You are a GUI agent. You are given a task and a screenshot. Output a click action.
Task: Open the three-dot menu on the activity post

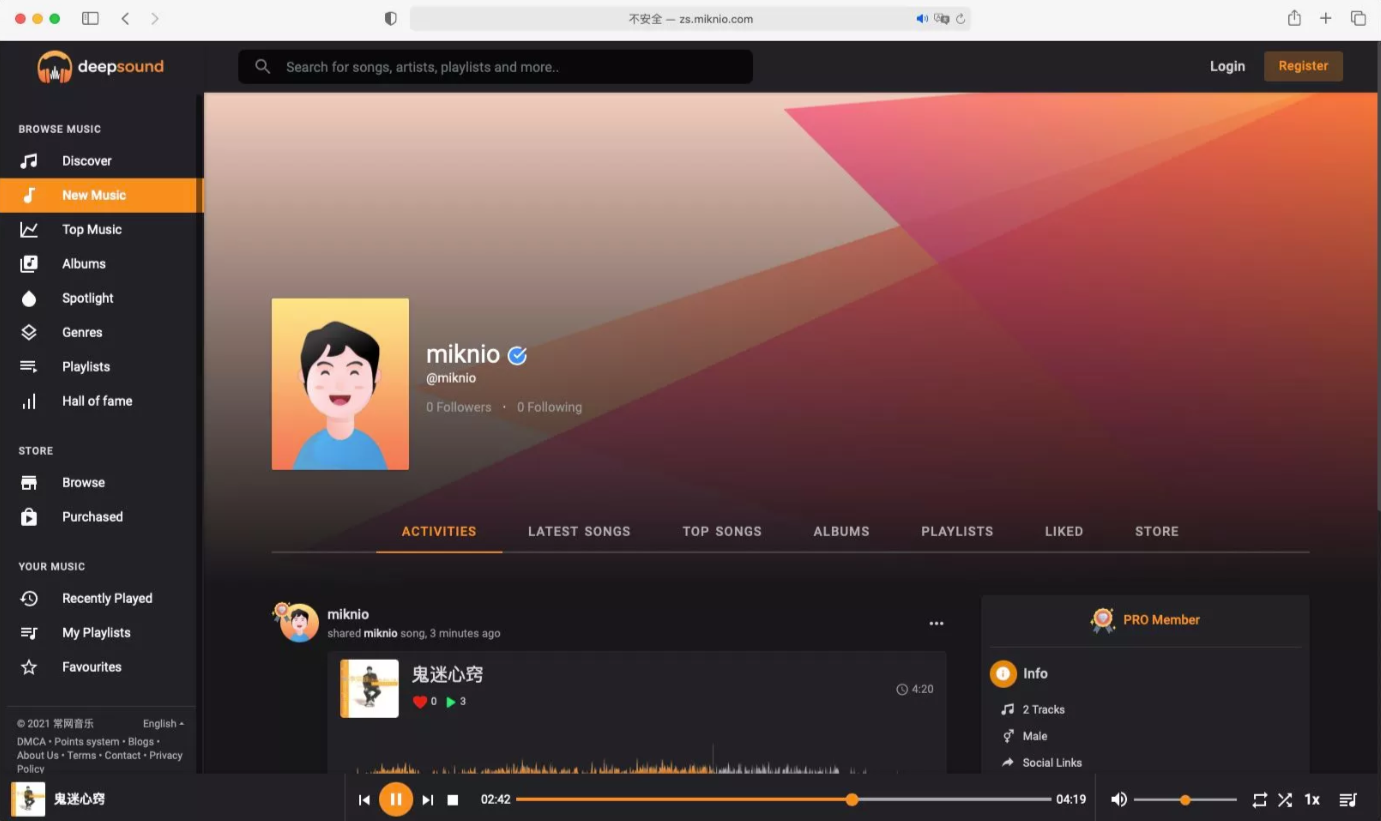[936, 623]
